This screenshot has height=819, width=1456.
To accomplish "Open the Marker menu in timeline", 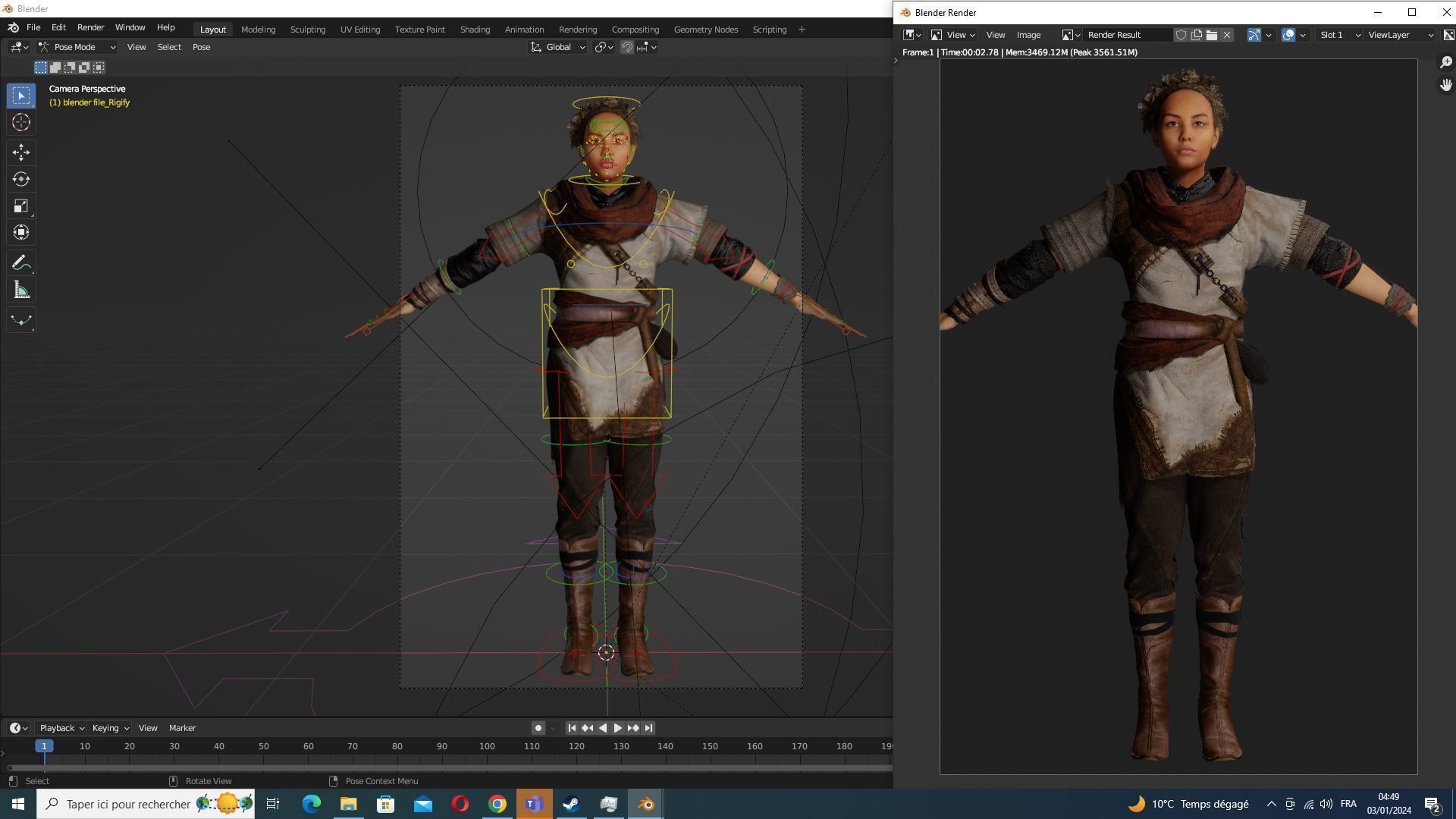I will 182,728.
